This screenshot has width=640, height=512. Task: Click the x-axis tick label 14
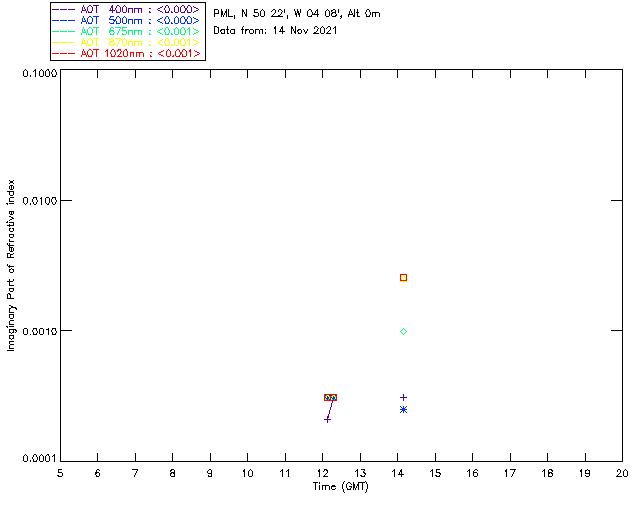point(398,473)
